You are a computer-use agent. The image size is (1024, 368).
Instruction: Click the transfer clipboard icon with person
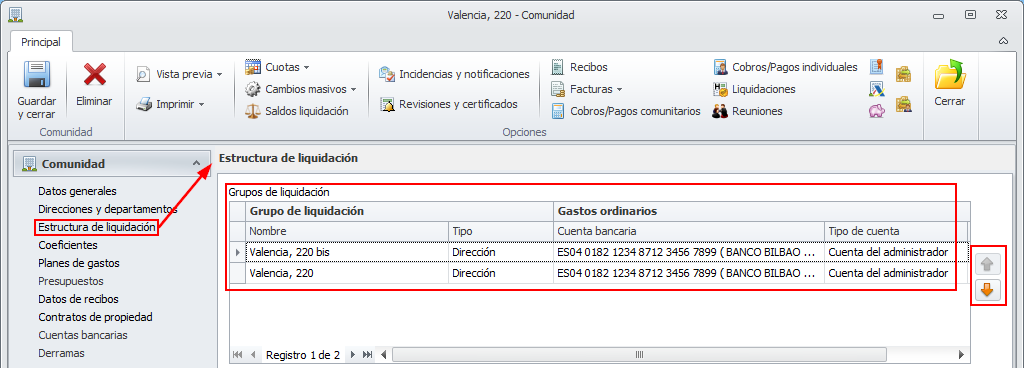click(903, 104)
